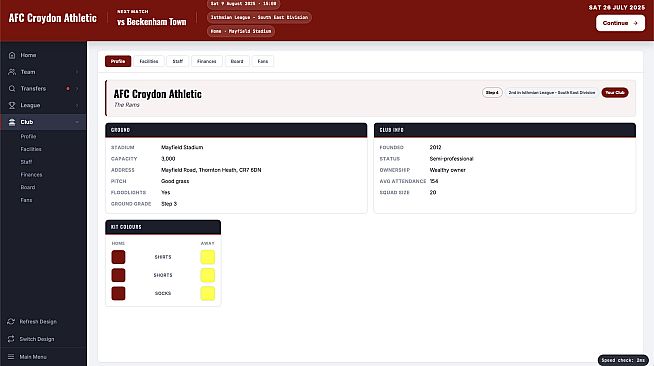654x366 pixels.
Task: Click the red Transfers notification dot
Action: click(x=68, y=88)
